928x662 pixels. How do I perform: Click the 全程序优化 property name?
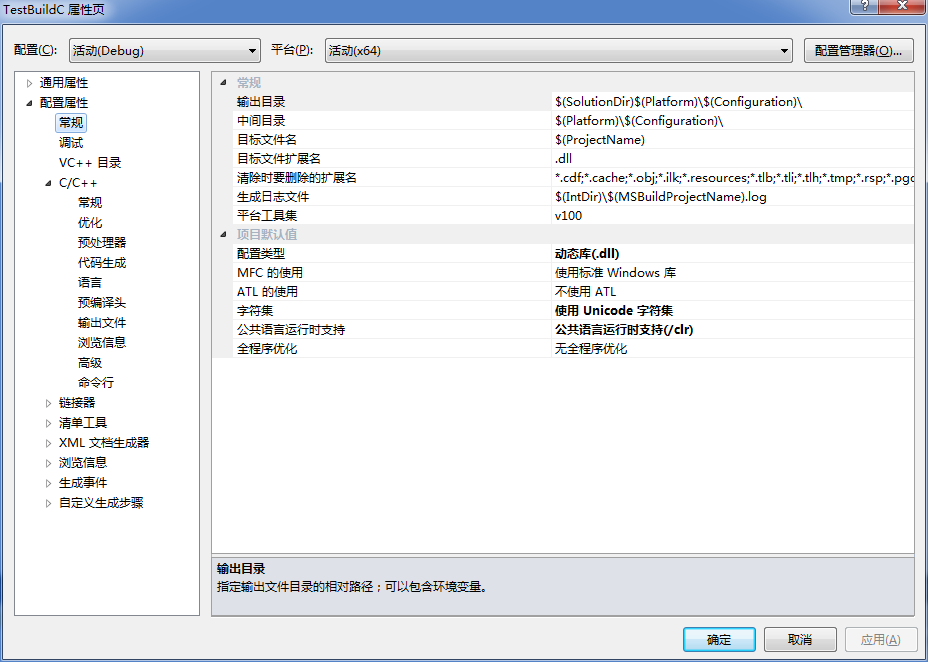tap(267, 348)
